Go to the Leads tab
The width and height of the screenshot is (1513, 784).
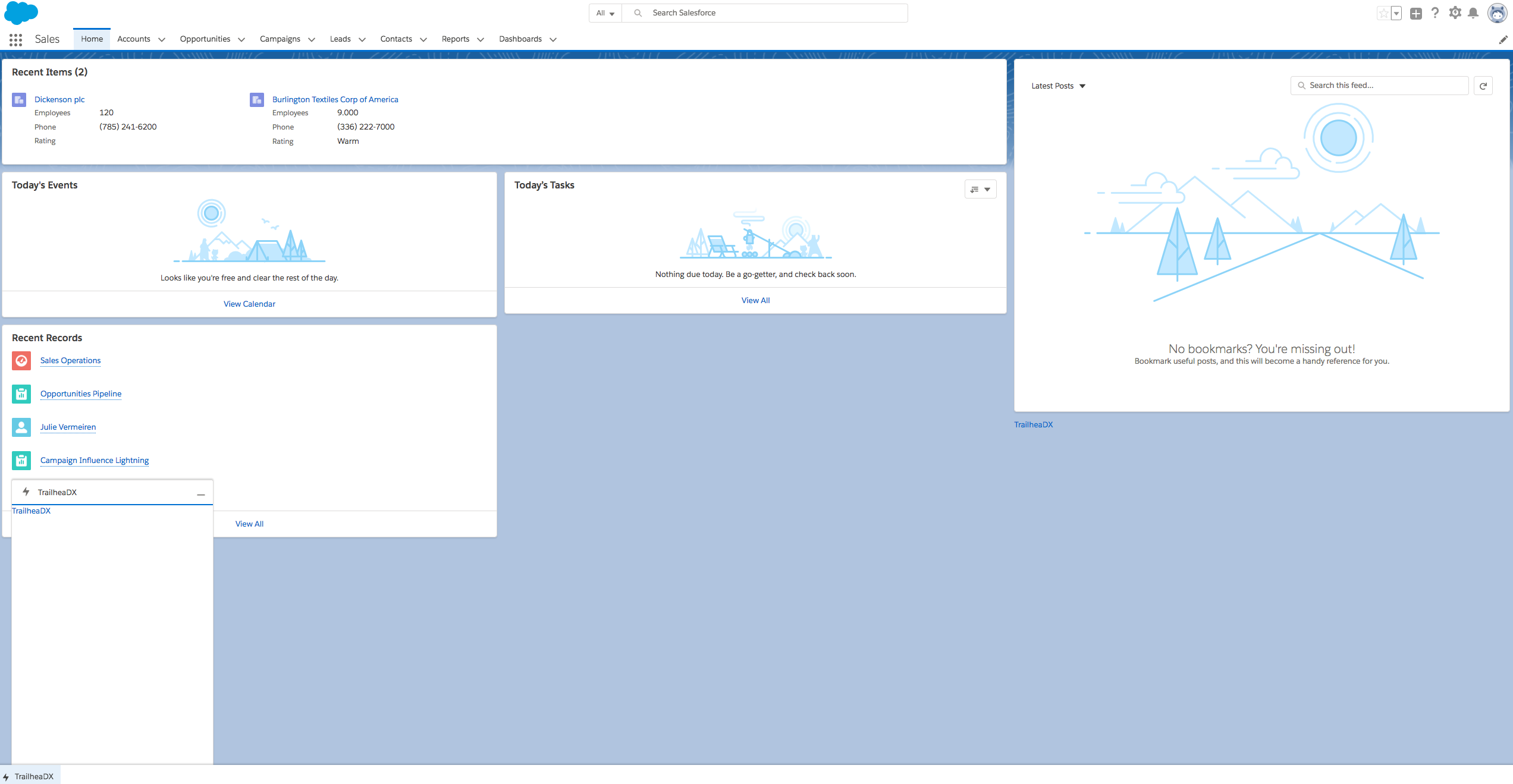pos(340,39)
